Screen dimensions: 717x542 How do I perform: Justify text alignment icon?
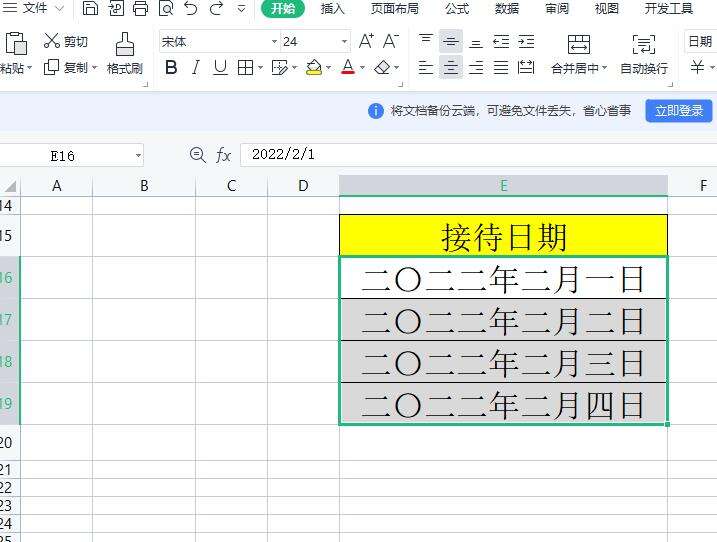coord(501,68)
